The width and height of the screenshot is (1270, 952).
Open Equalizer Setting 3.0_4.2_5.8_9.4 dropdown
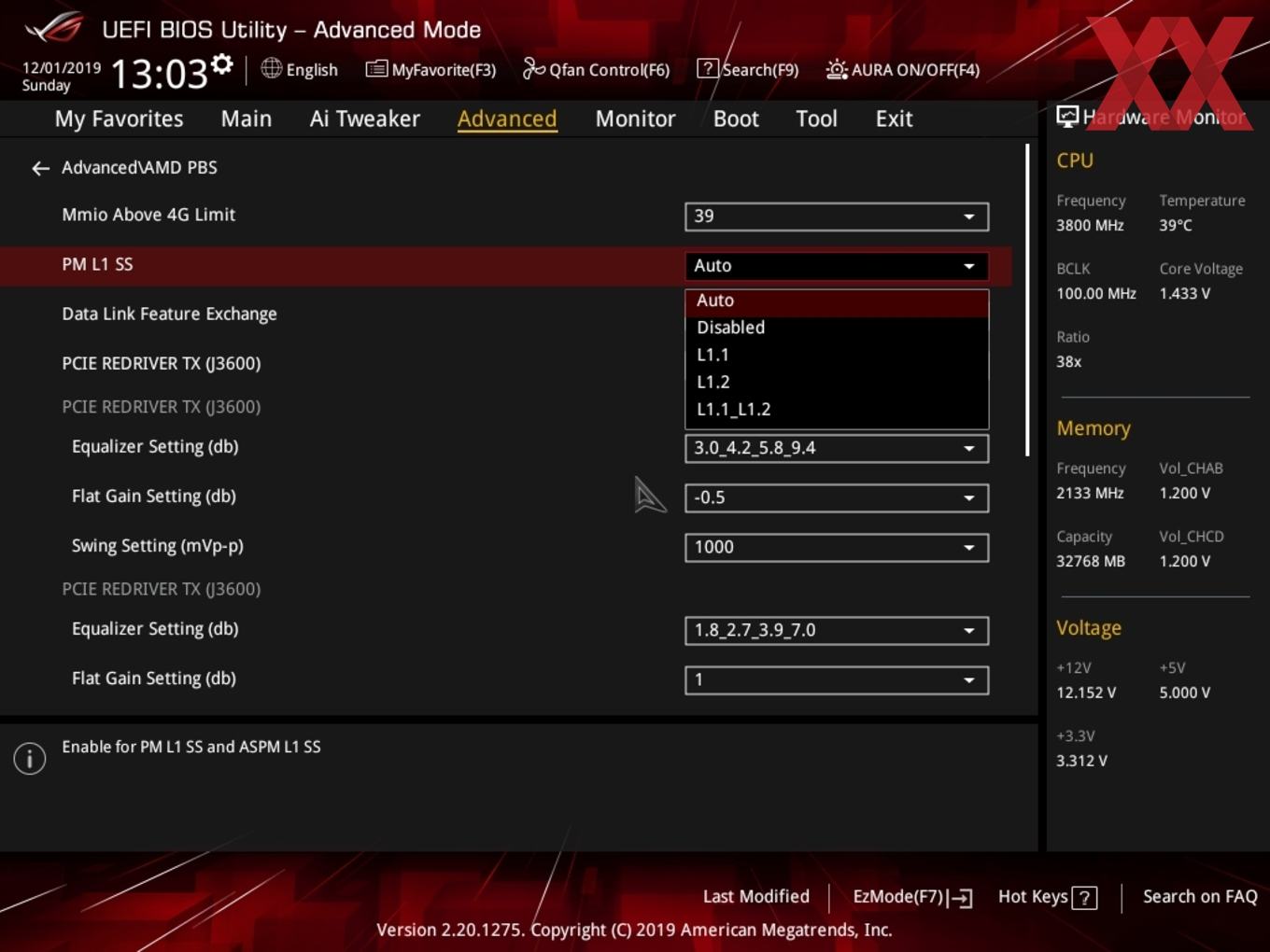tap(837, 448)
